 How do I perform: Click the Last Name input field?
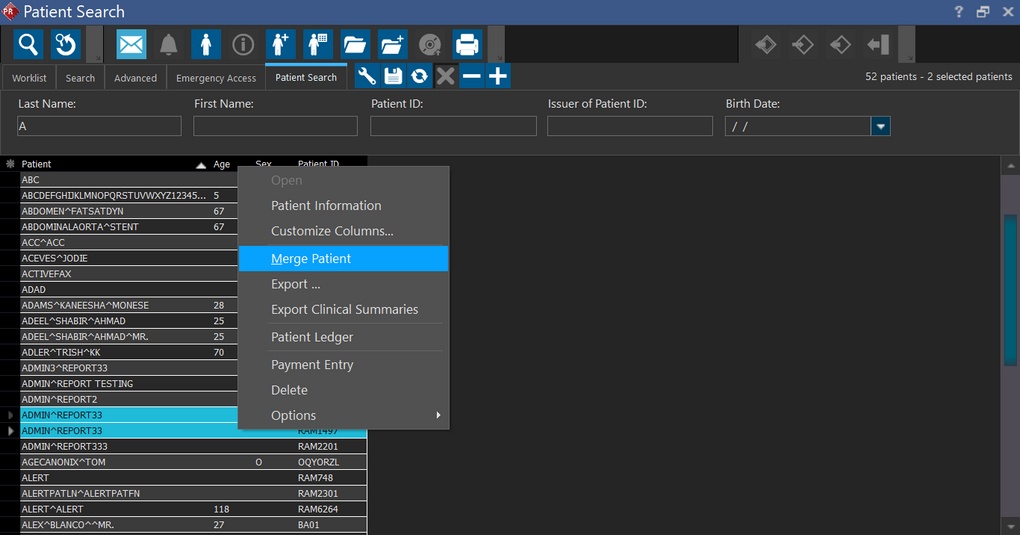tap(99, 126)
